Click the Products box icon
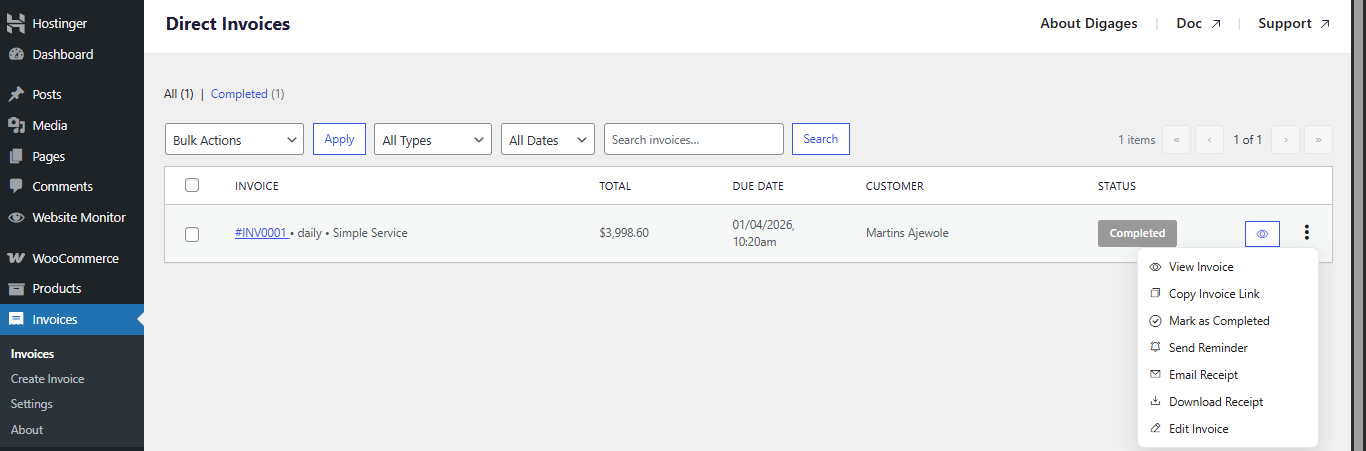 pos(16,288)
